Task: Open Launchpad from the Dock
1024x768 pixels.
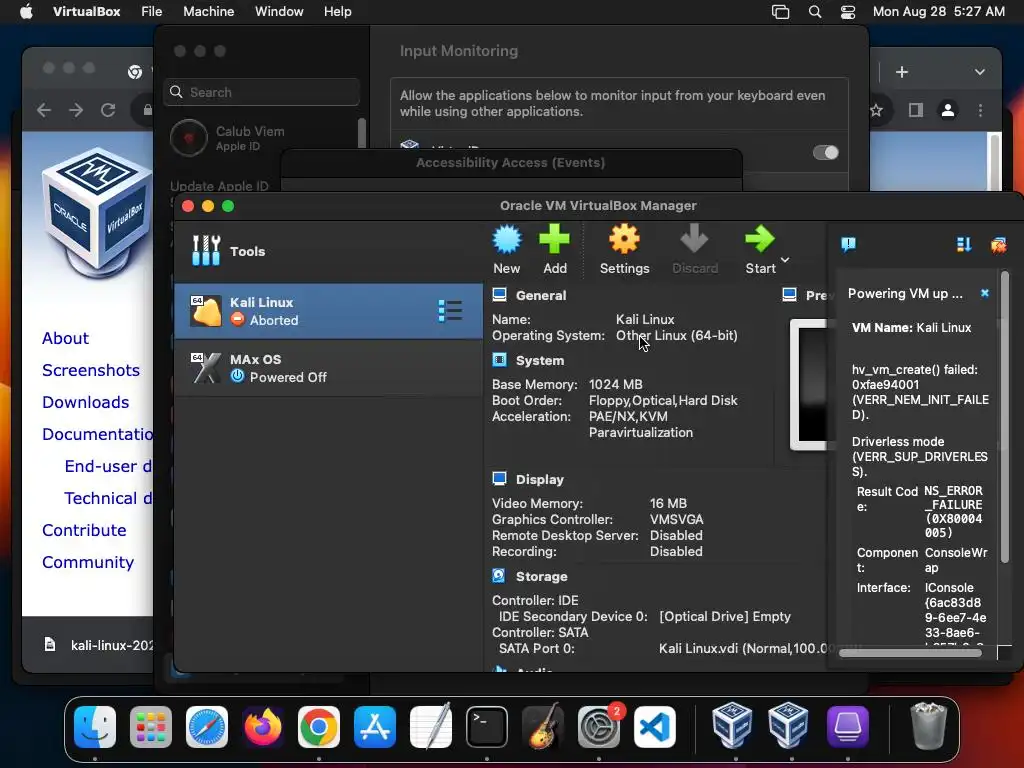Action: [151, 726]
